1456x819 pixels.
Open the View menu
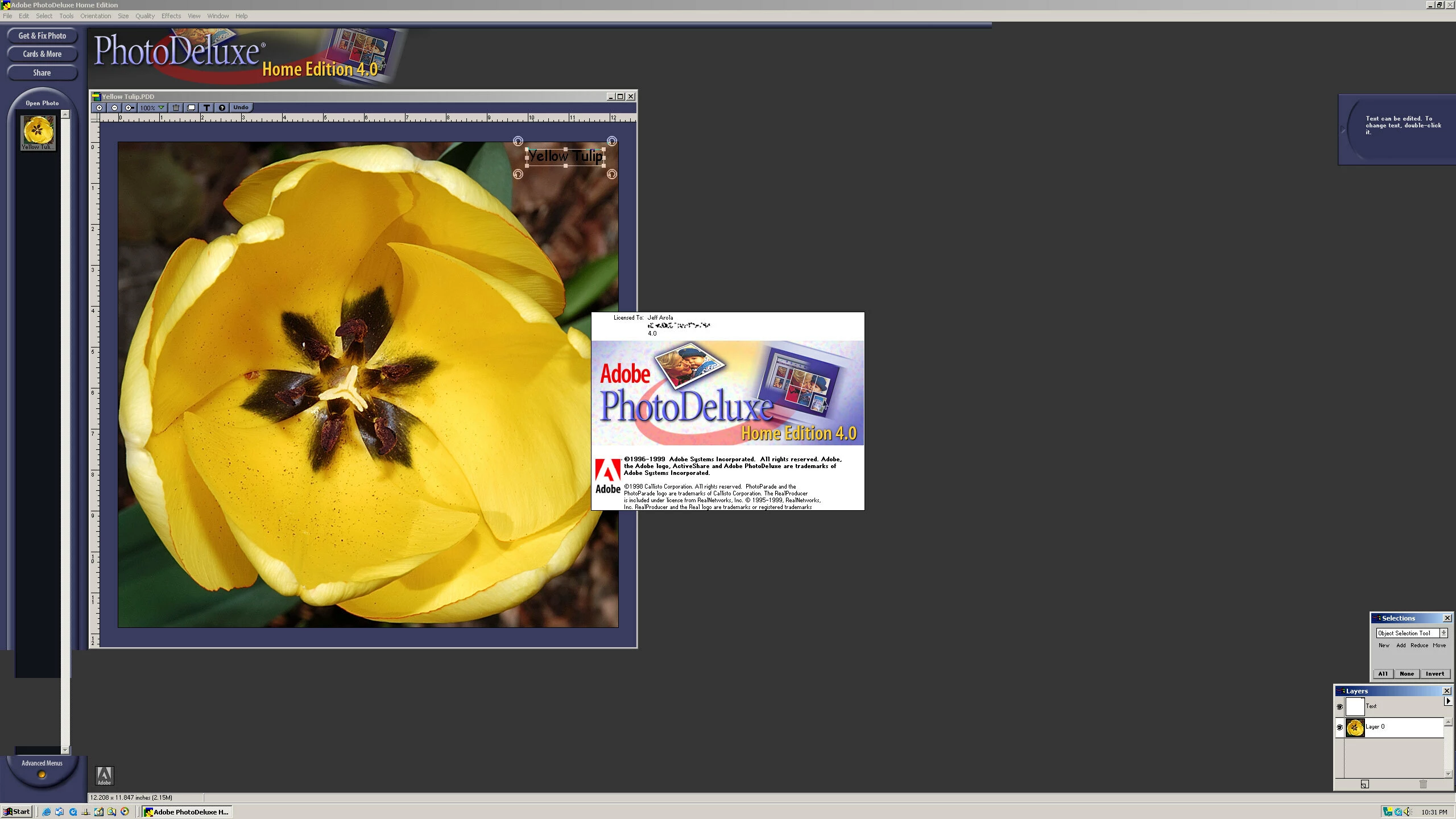point(194,16)
